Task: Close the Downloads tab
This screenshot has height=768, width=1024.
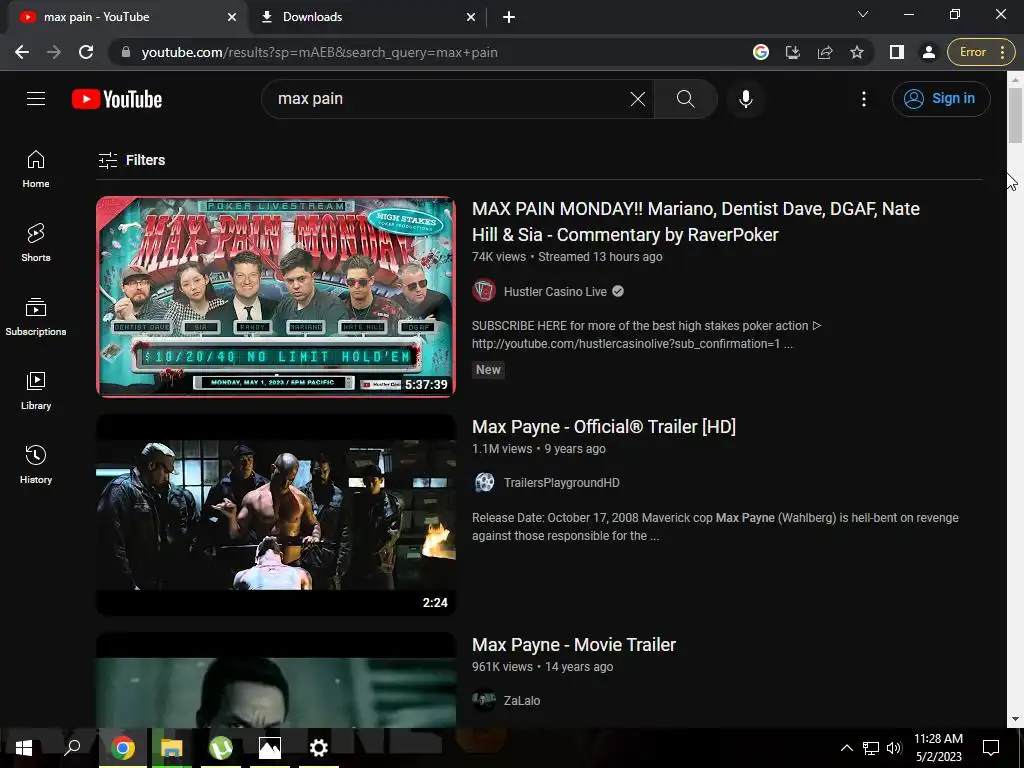Action: (470, 17)
